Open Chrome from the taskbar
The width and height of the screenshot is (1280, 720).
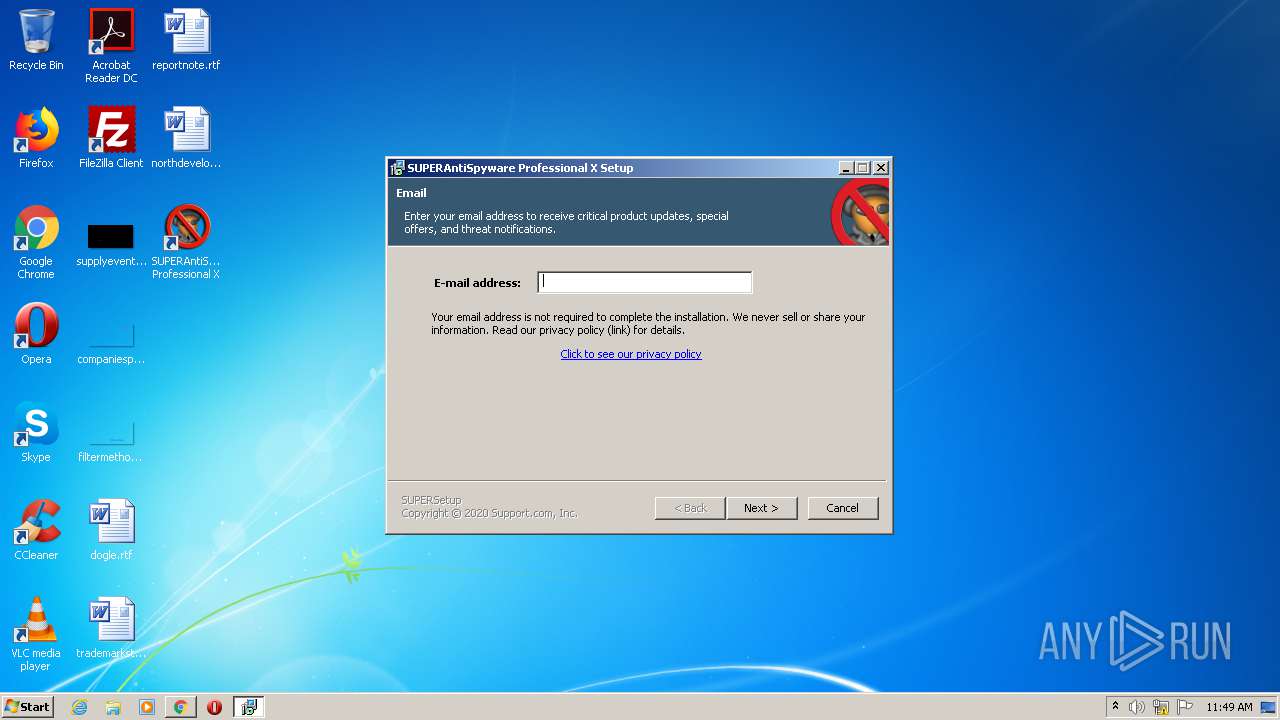[180, 707]
